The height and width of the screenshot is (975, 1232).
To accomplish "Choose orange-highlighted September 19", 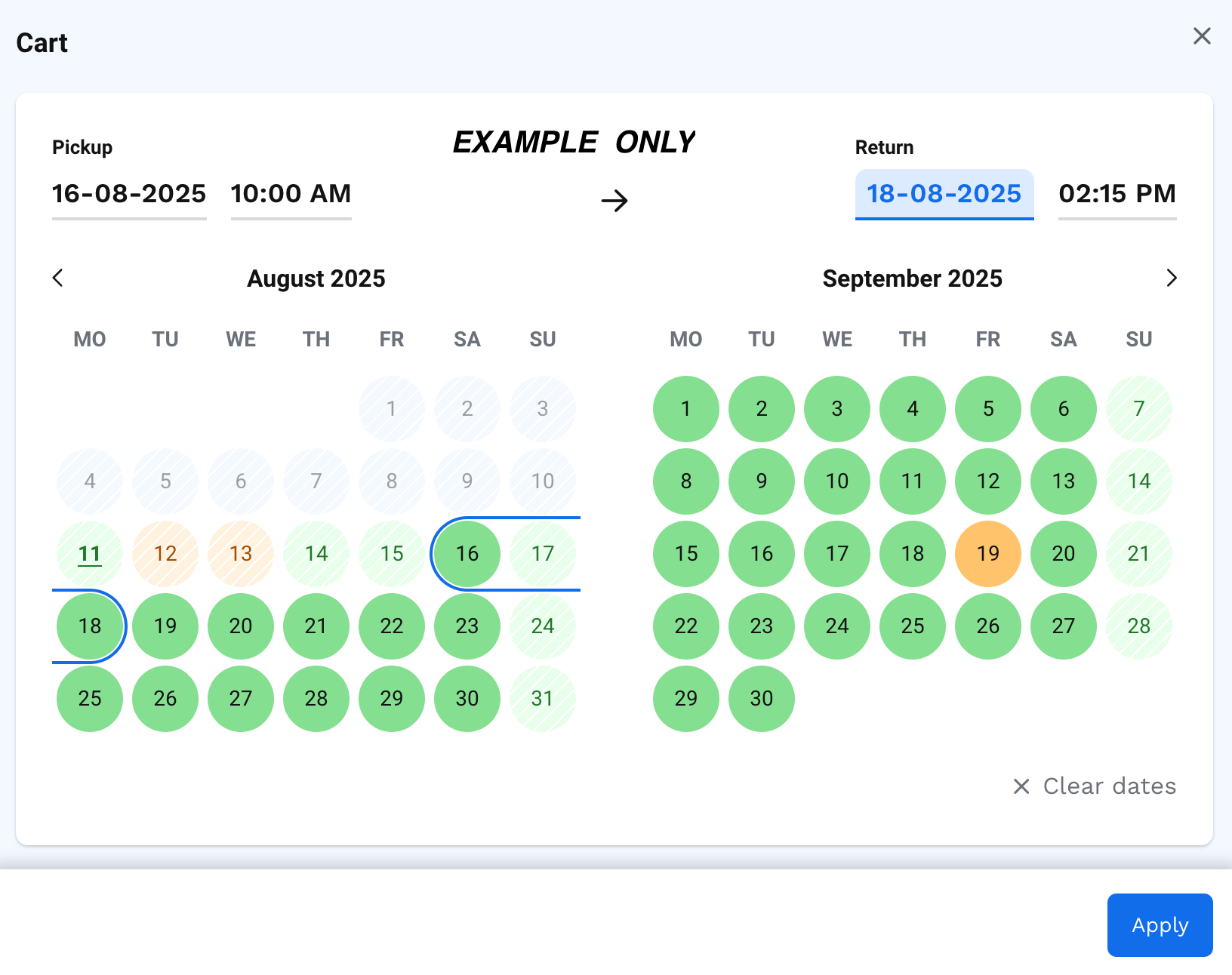I will (x=988, y=554).
